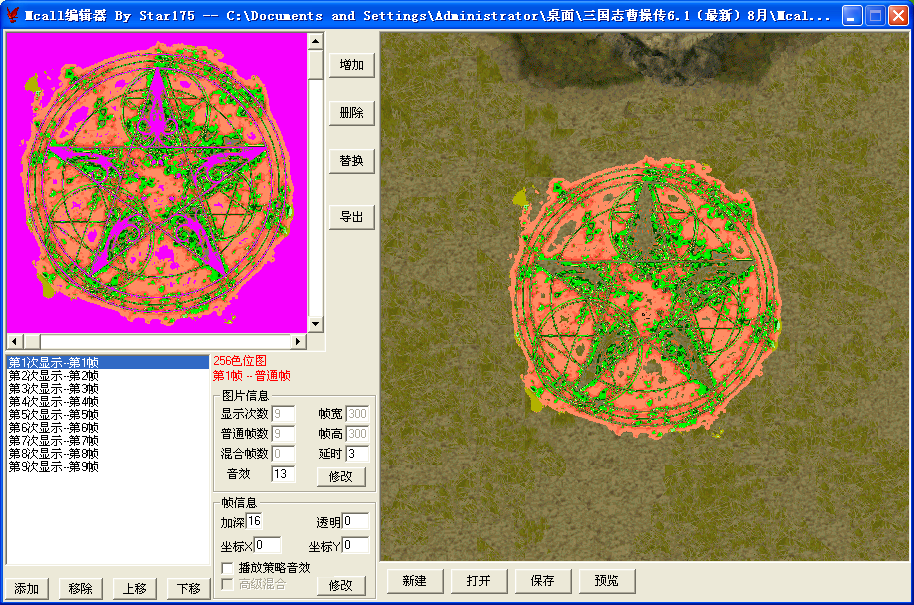Click the 延时 delay input field
The width and height of the screenshot is (914, 605).
[357, 453]
